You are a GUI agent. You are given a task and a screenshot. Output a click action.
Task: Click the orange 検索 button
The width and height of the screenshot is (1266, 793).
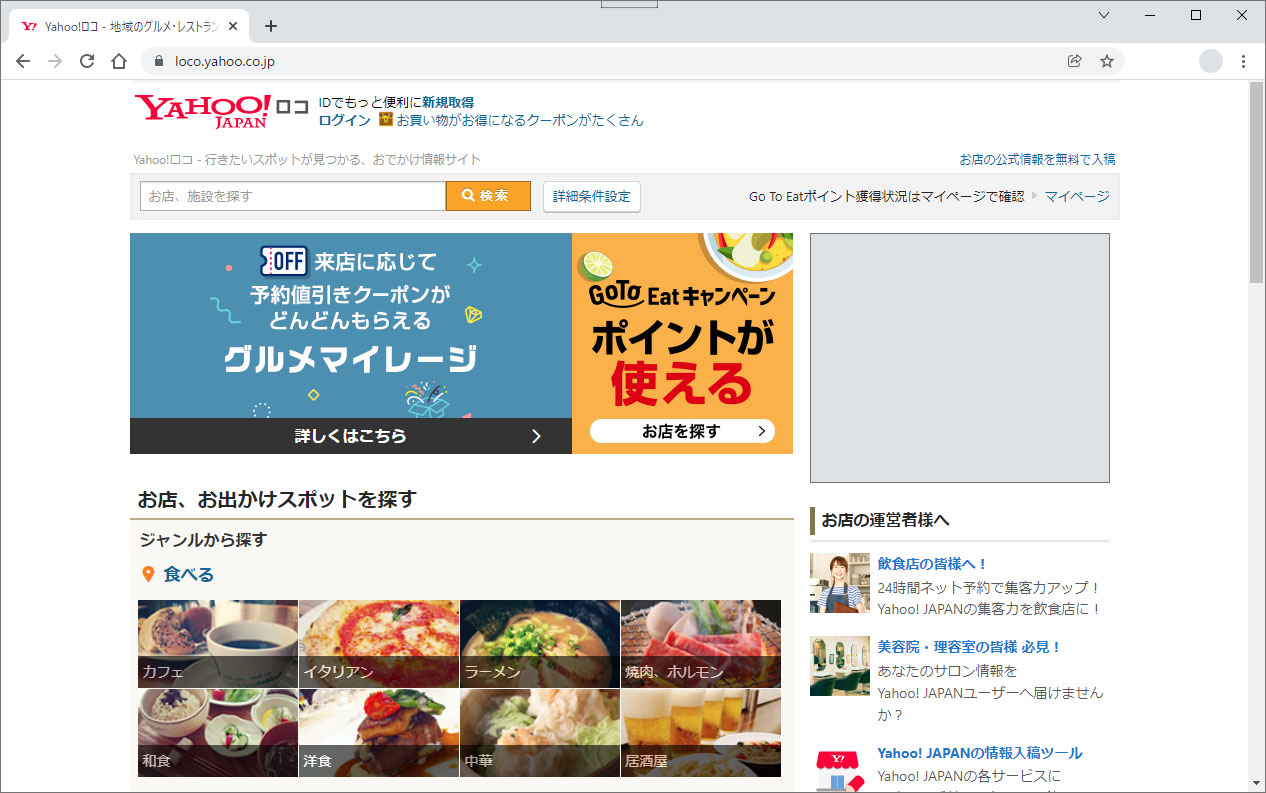coord(488,196)
